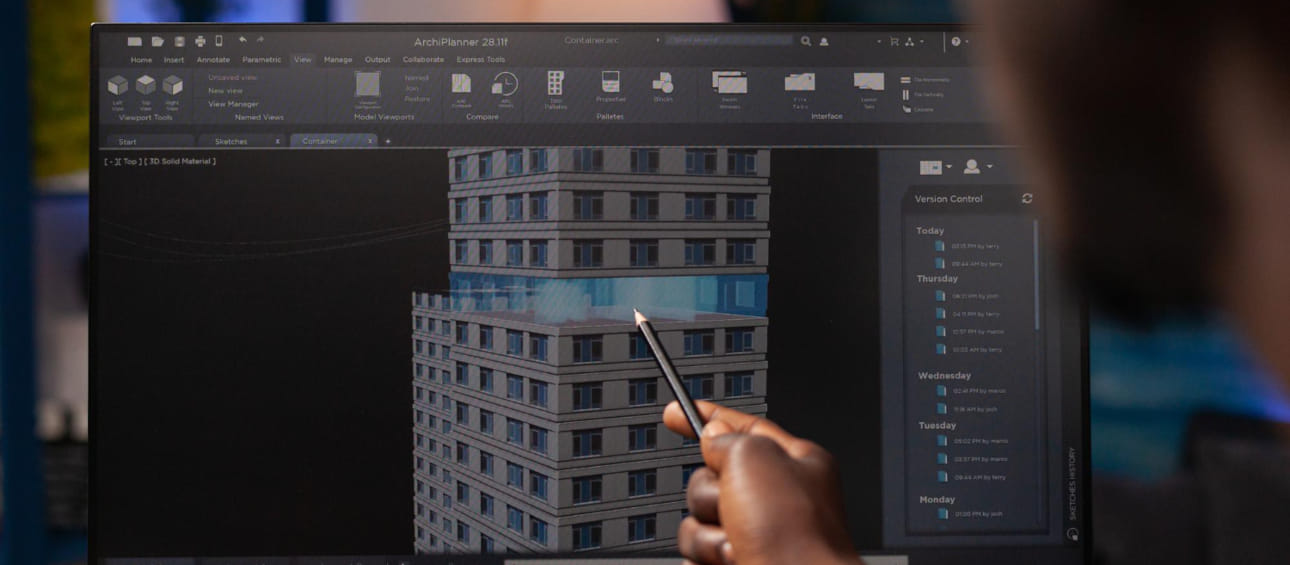Click the Top View cube icon
The height and width of the screenshot is (565, 1290).
point(146,86)
